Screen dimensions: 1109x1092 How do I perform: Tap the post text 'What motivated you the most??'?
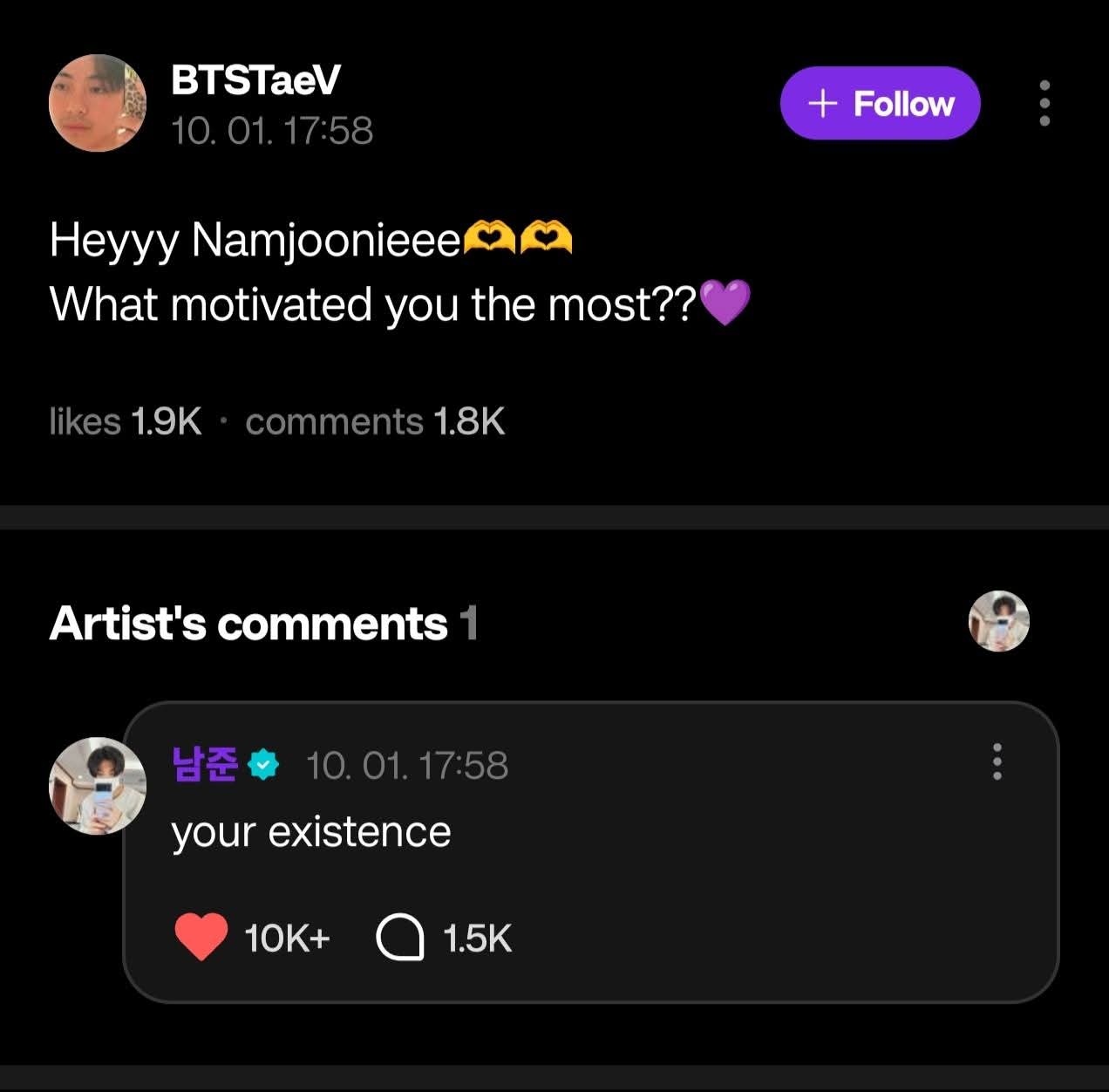tap(373, 304)
